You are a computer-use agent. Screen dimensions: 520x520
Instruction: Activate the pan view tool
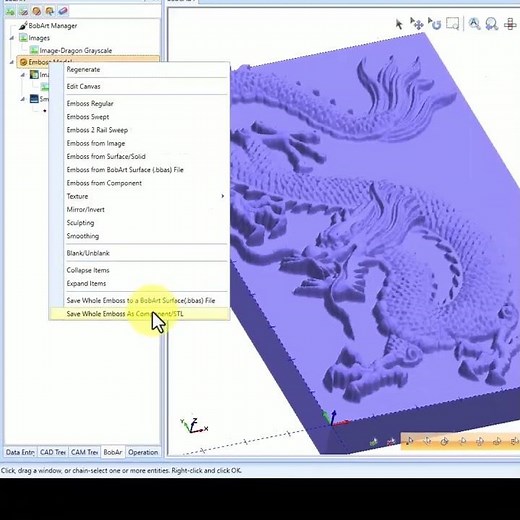(x=417, y=24)
